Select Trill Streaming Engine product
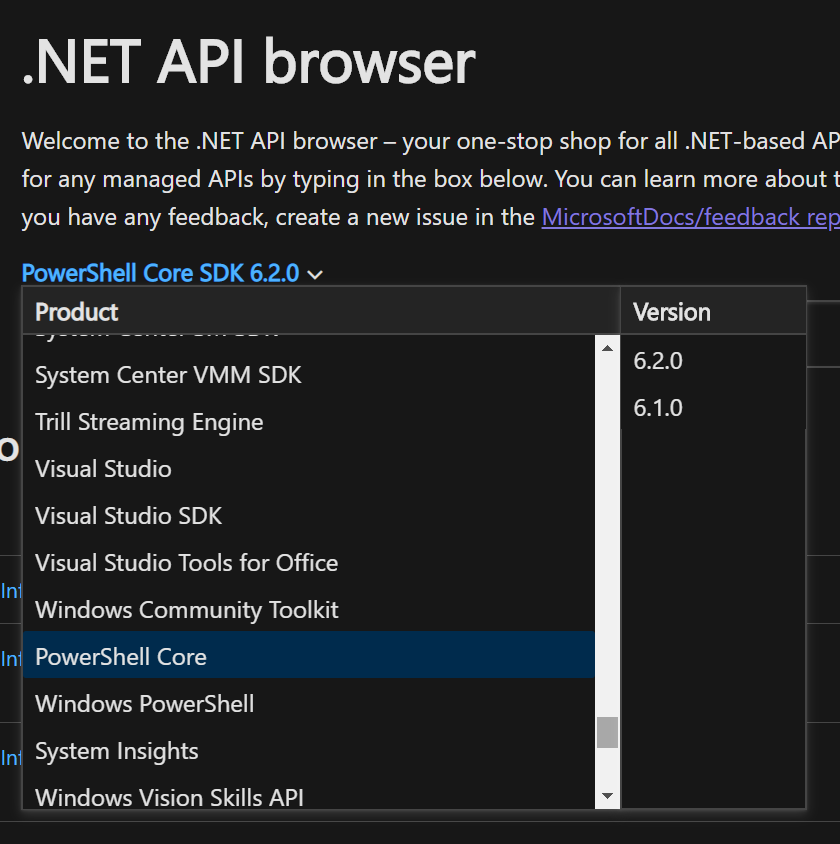 pyautogui.click(x=148, y=421)
